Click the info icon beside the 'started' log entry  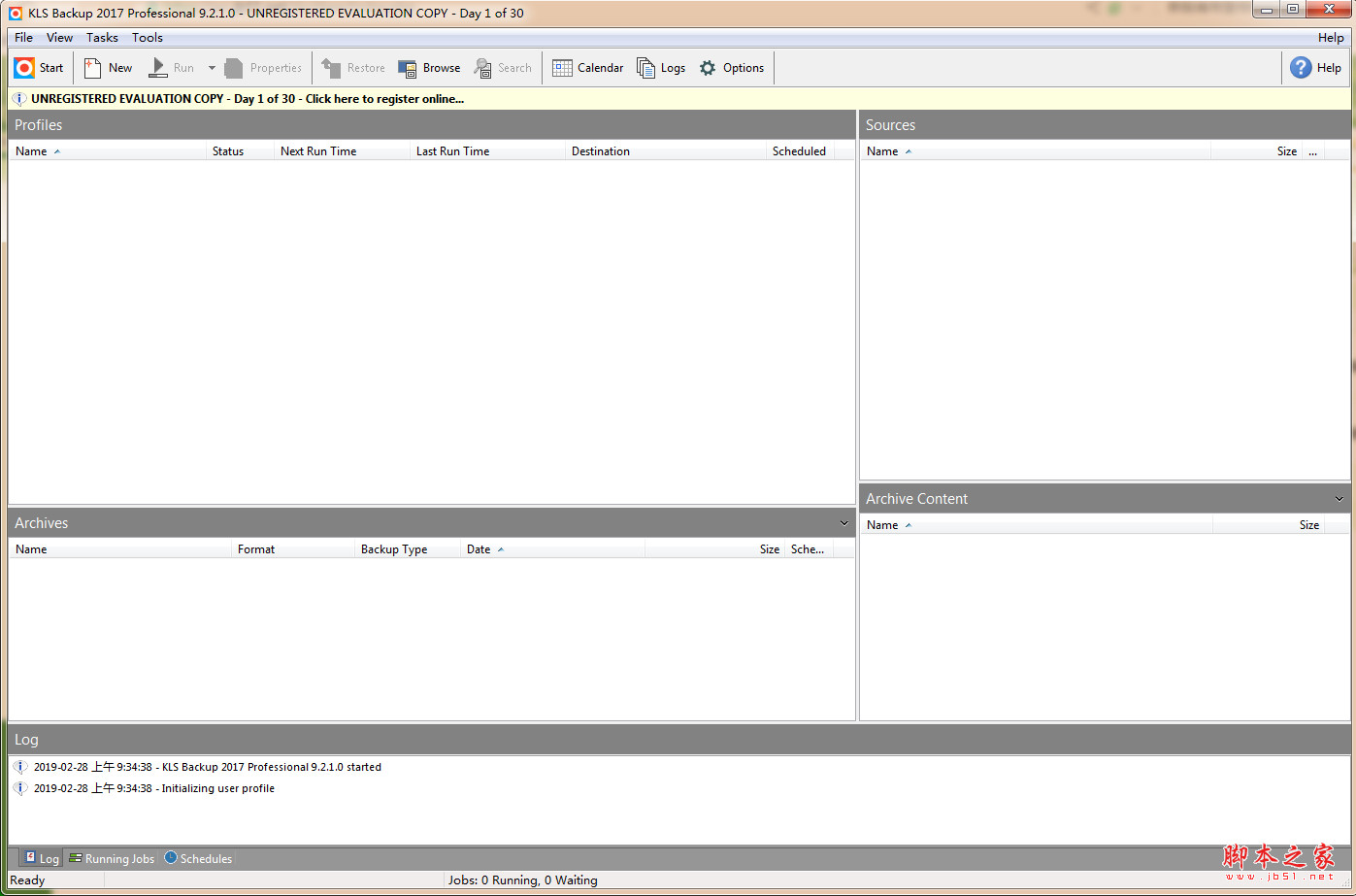click(19, 767)
